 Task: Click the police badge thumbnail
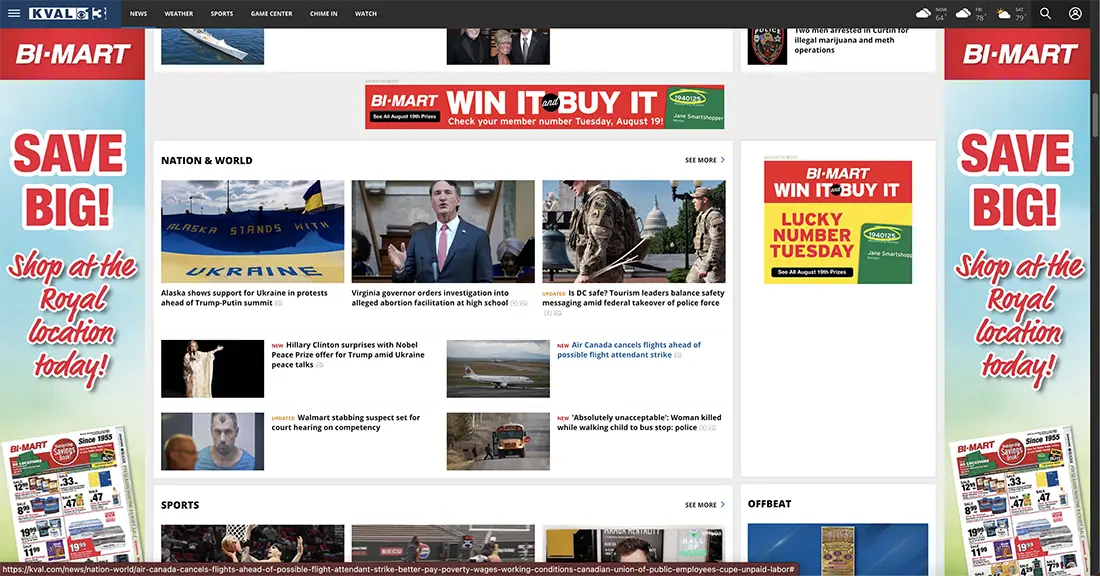click(x=767, y=46)
